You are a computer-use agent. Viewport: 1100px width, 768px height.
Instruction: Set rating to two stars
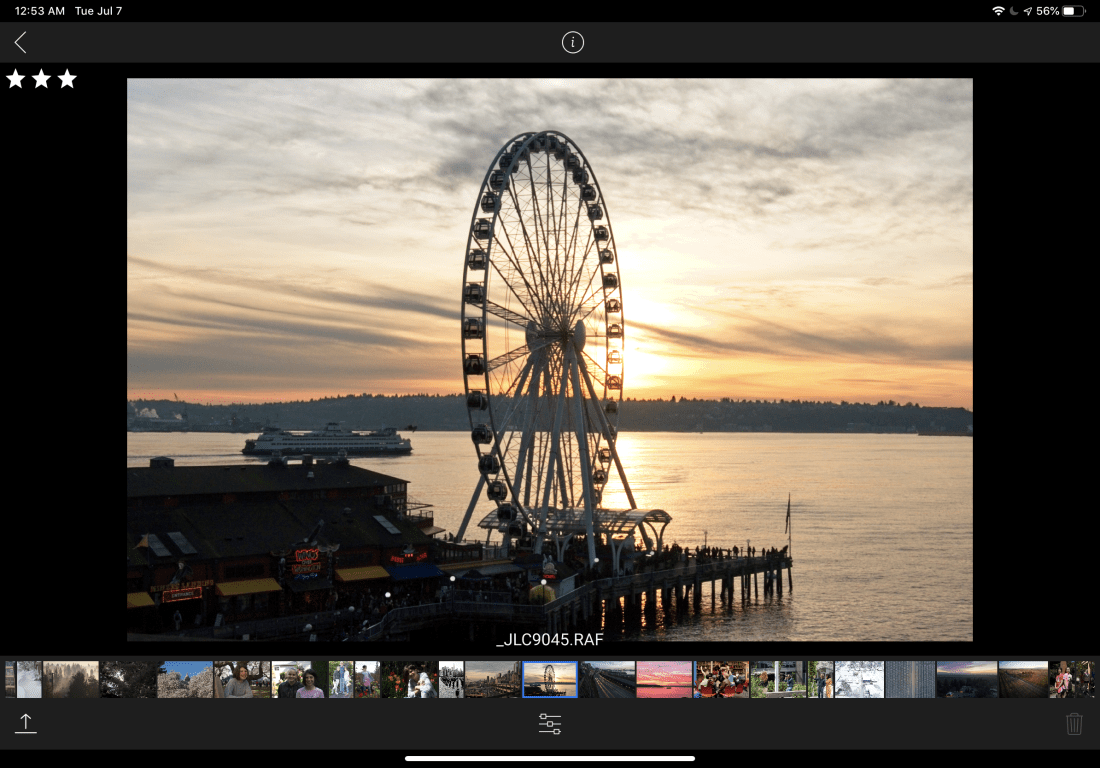41,79
